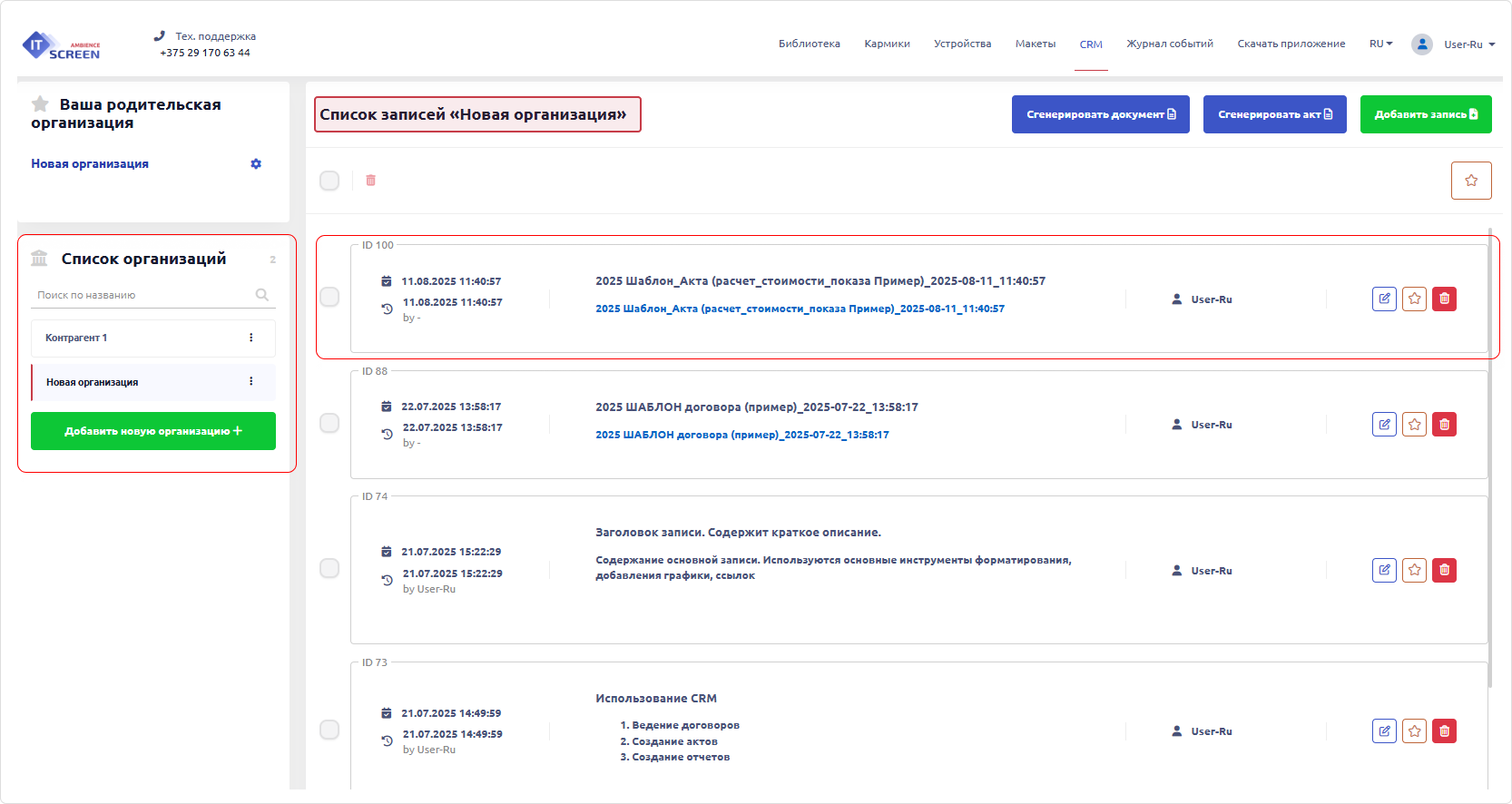Click the edit icon for record ID 100
This screenshot has width=1512, height=804.
(x=1384, y=299)
